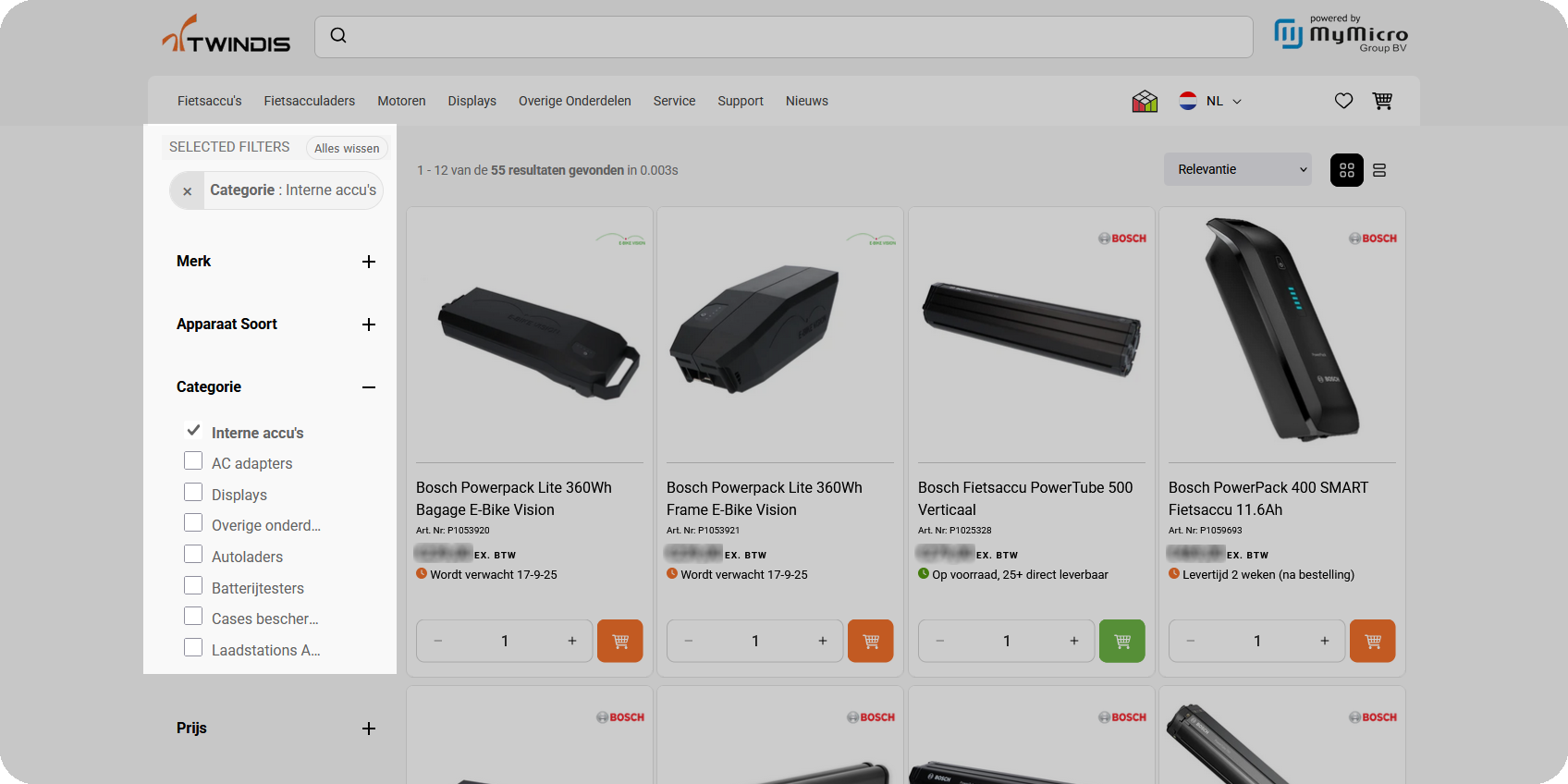Uncheck the Interne accu's checkbox
Image resolution: width=1568 pixels, height=784 pixels.
tap(193, 431)
